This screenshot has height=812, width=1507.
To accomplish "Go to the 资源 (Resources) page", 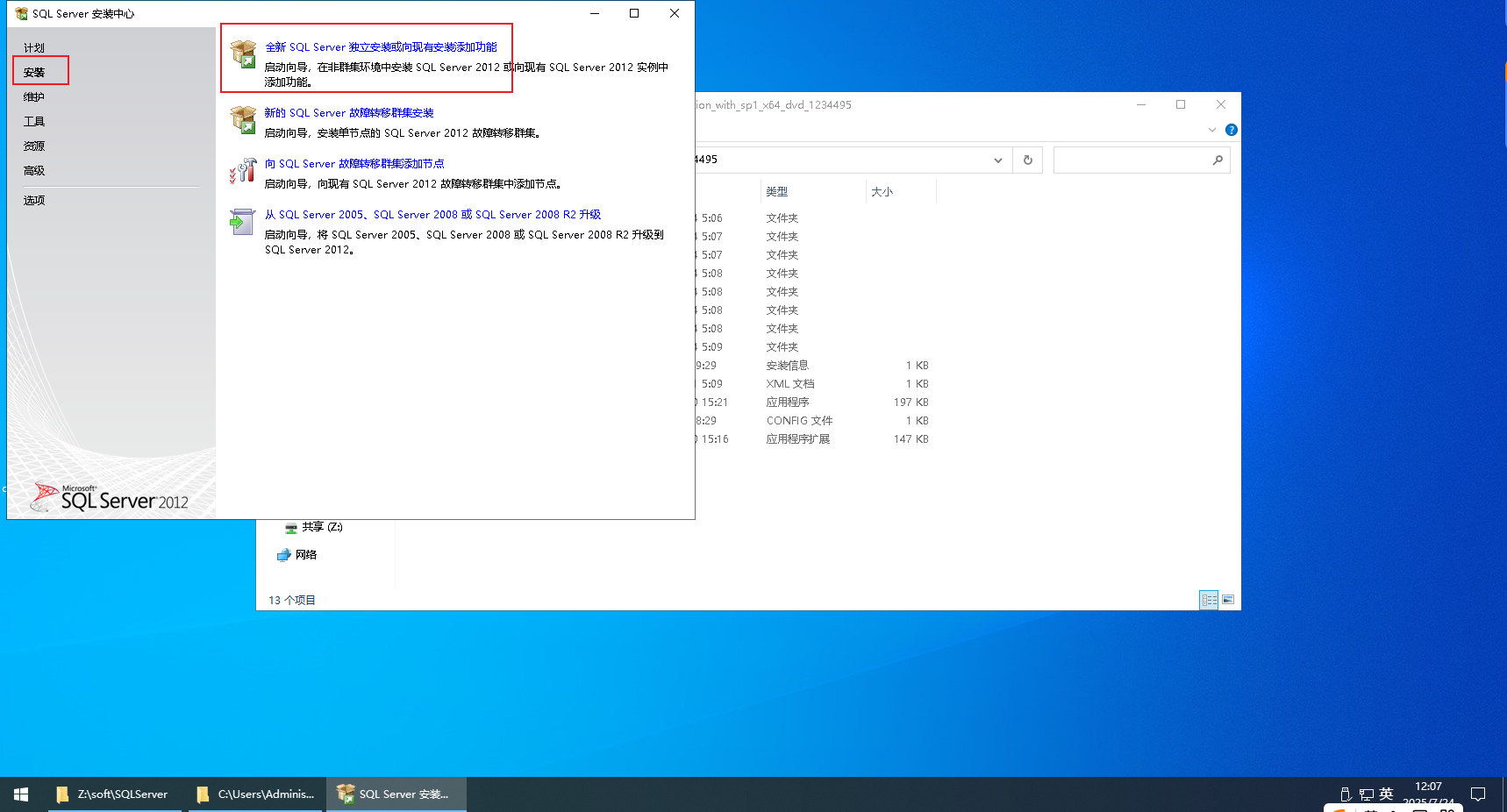I will tap(34, 146).
